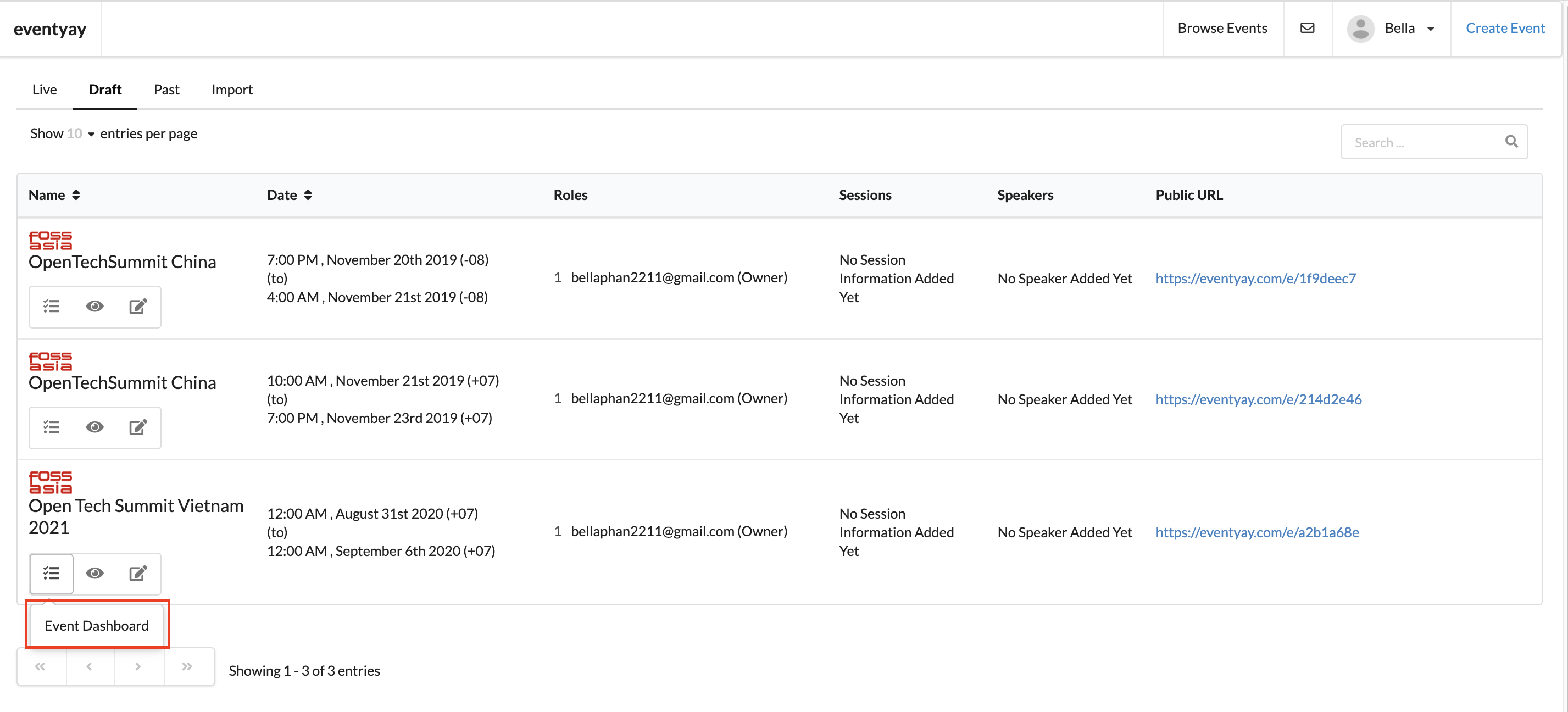
Task: View the November 21st OpenTechSummit China event
Action: tap(94, 427)
